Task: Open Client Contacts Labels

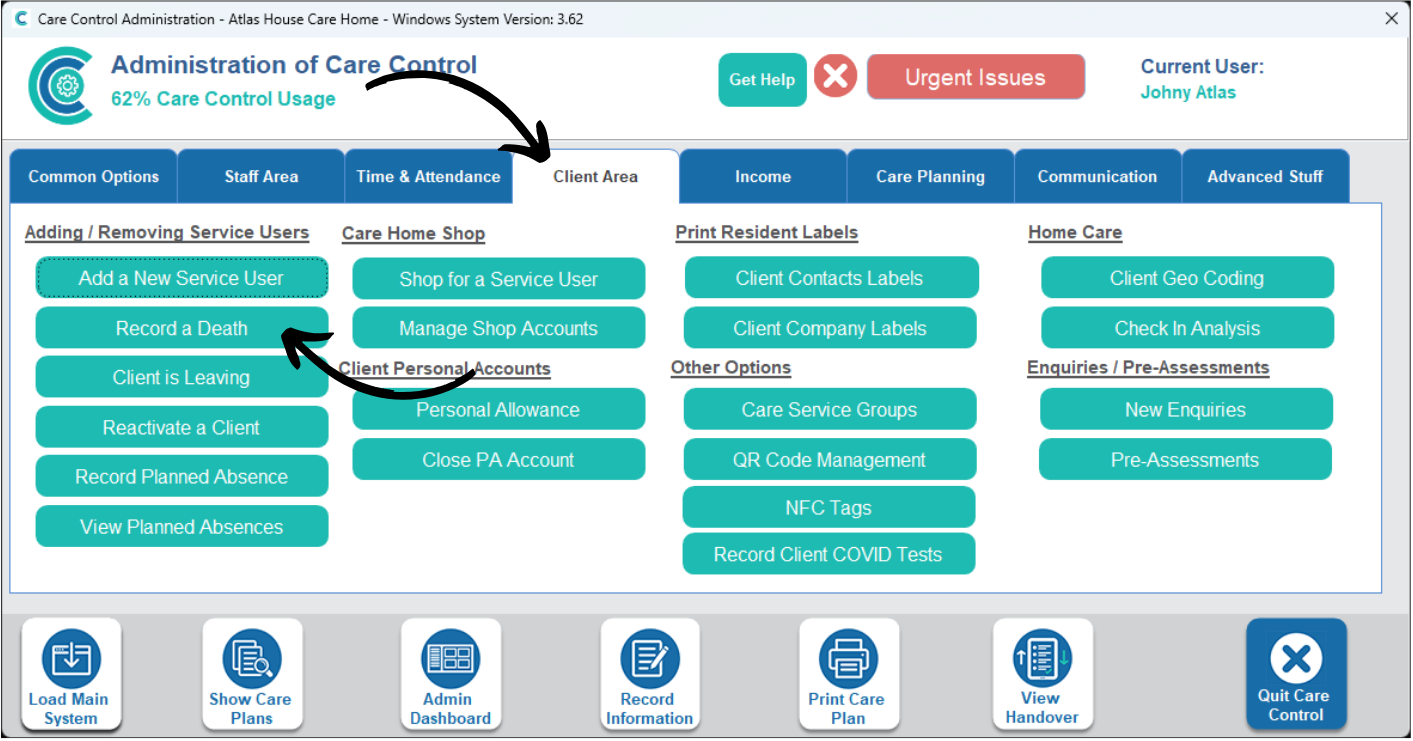Action: [x=830, y=278]
